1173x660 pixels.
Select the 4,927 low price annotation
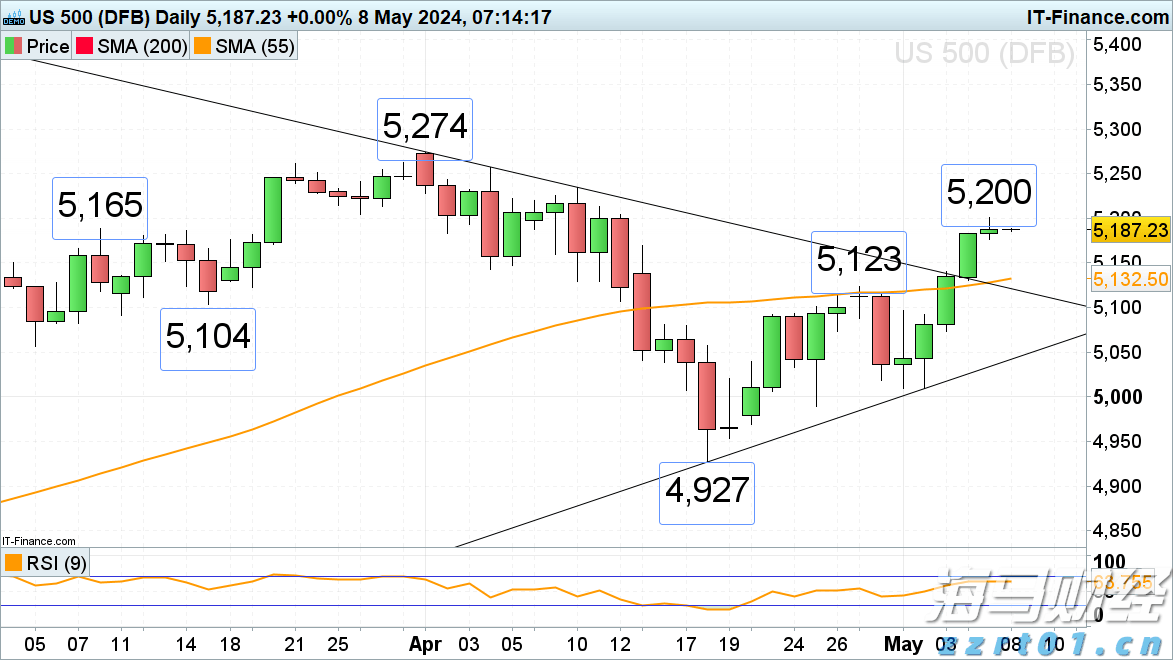(706, 493)
